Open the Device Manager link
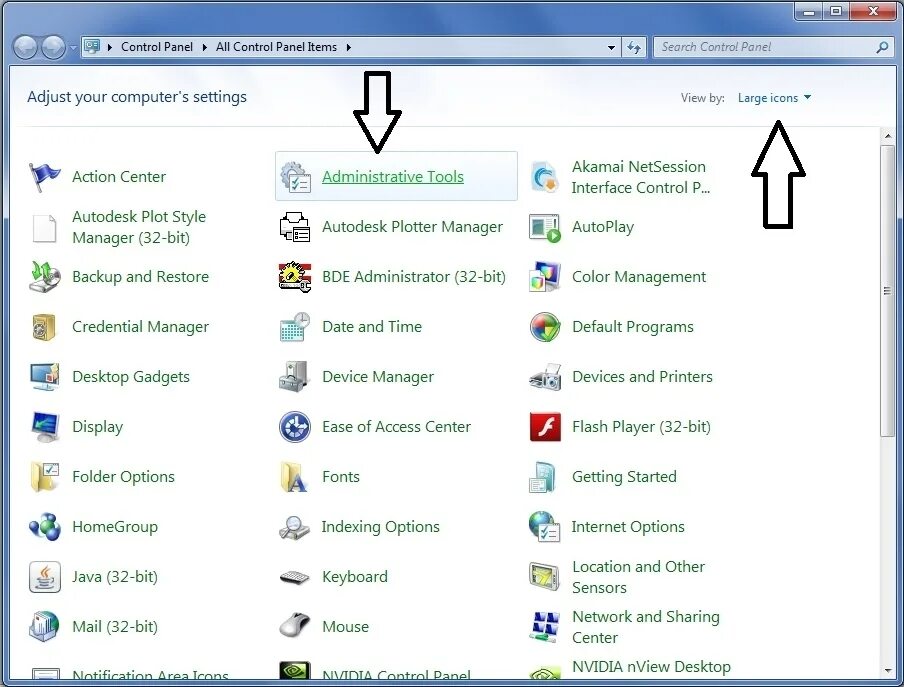This screenshot has height=687, width=904. coord(378,377)
